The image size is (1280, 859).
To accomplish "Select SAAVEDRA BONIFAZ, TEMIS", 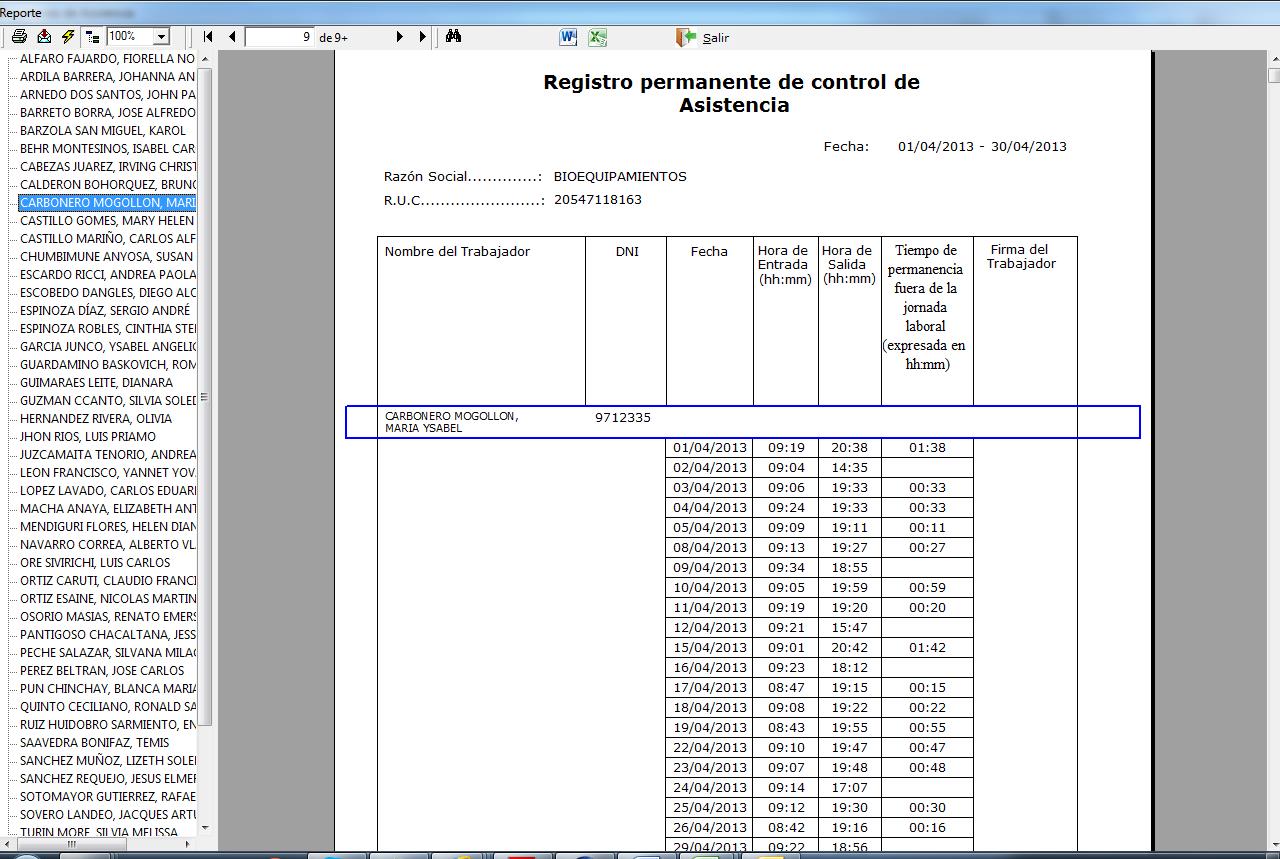I will coord(95,742).
